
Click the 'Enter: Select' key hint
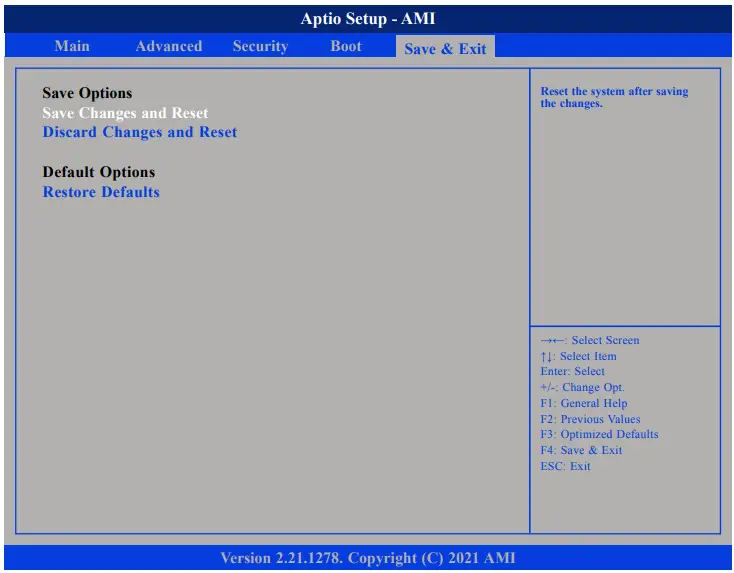[x=573, y=372]
